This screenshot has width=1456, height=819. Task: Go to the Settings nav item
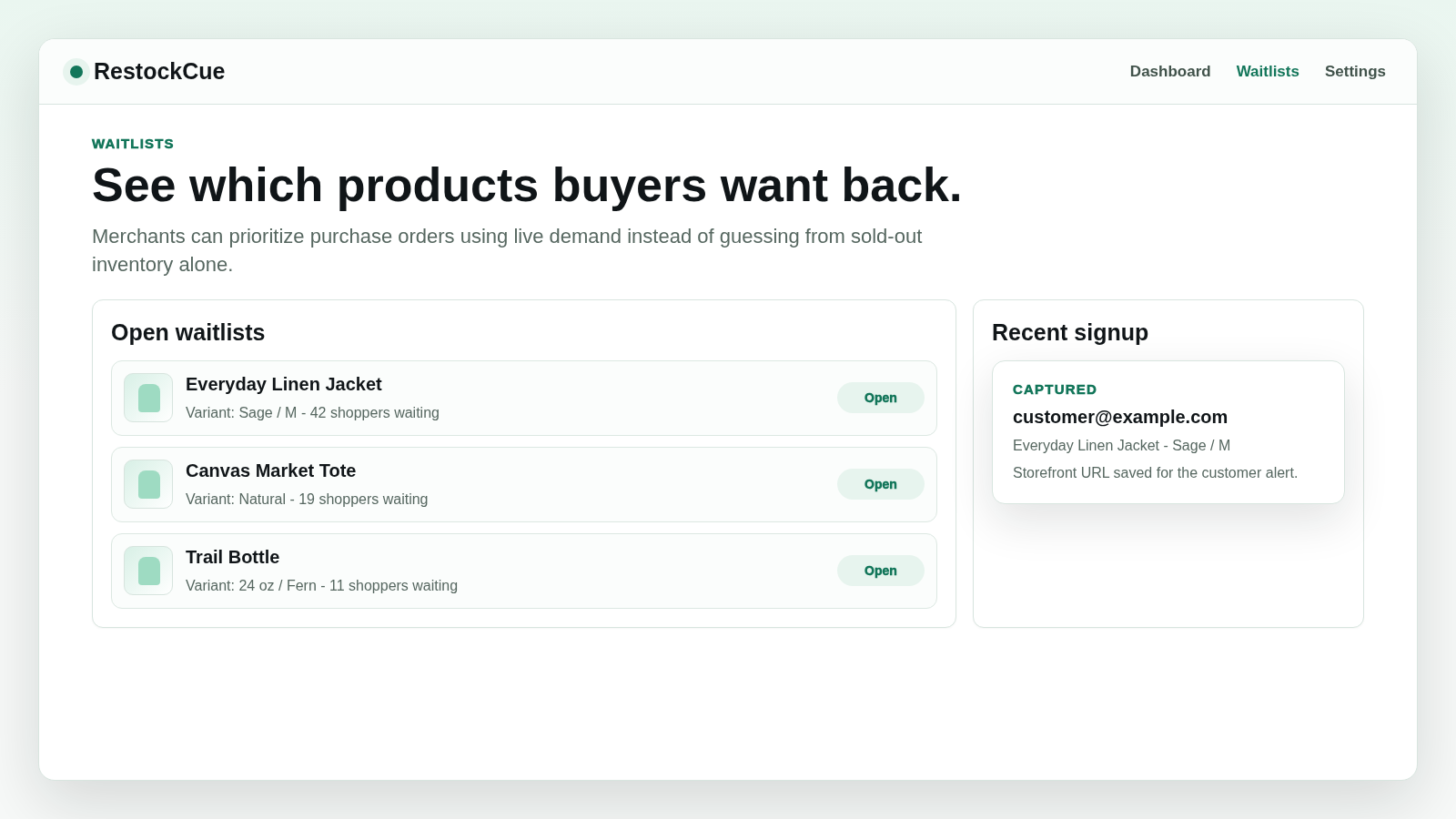[x=1355, y=71]
